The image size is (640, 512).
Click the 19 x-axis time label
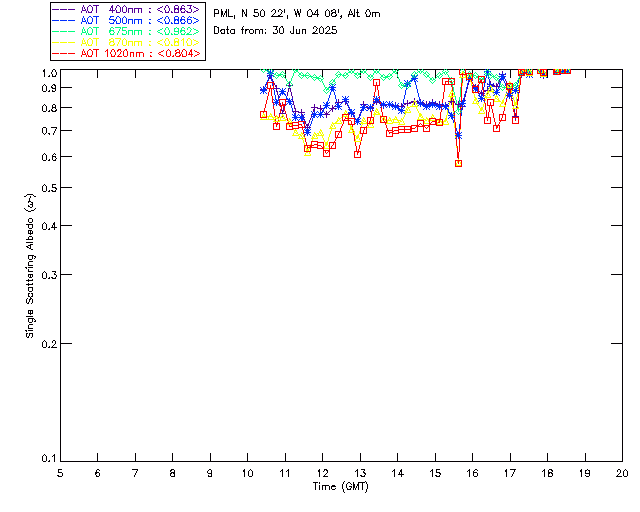click(x=585, y=474)
